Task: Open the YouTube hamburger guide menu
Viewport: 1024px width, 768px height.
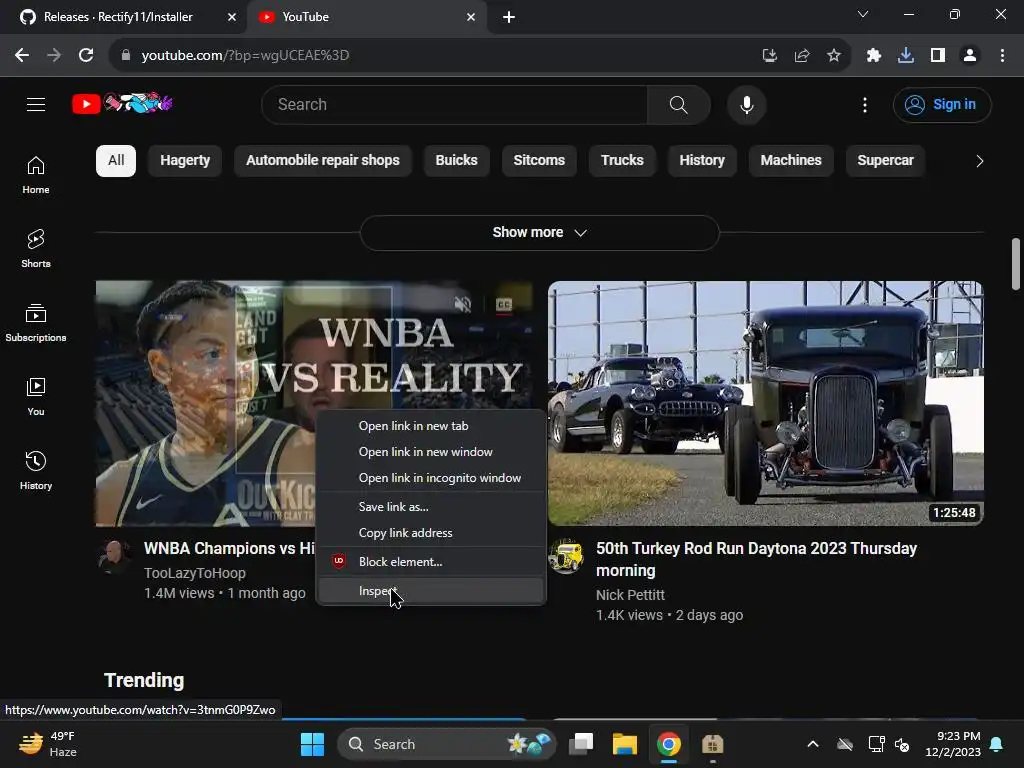Action: [x=36, y=104]
